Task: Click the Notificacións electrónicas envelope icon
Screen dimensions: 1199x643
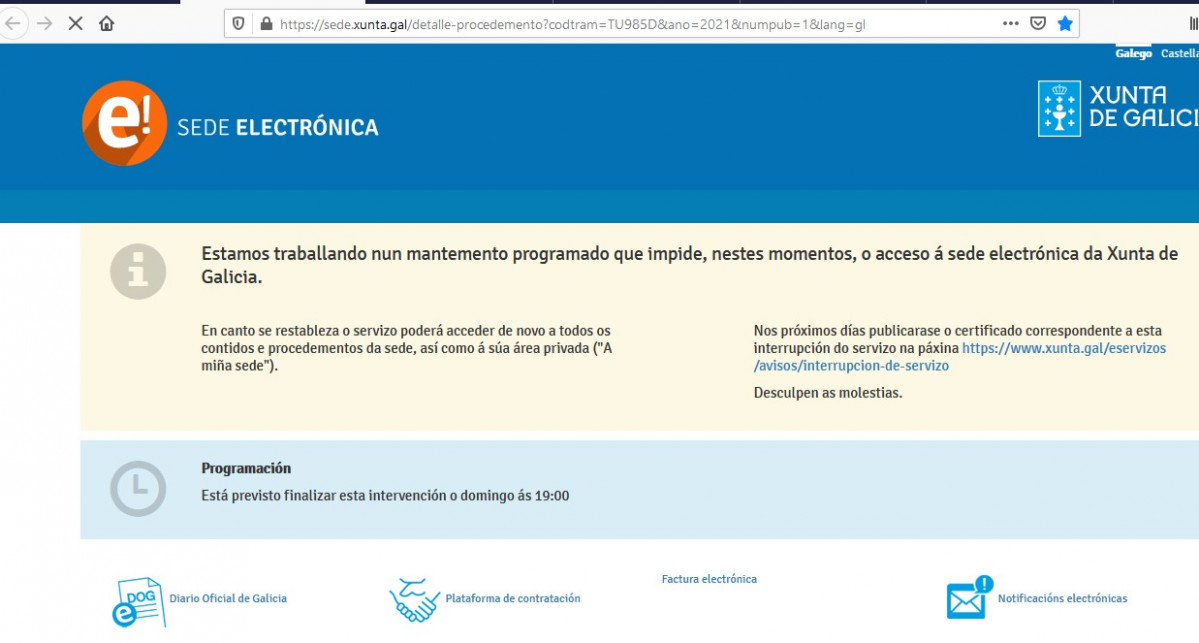Action: point(969,599)
